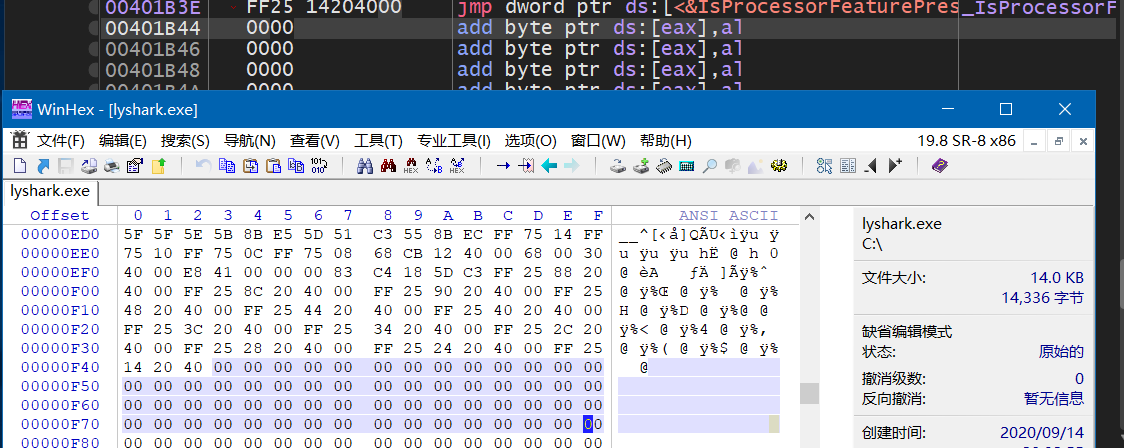Click the New file icon in WinHex toolbar
Screen dimensions: 1124x448
pyautogui.click(x=20, y=166)
